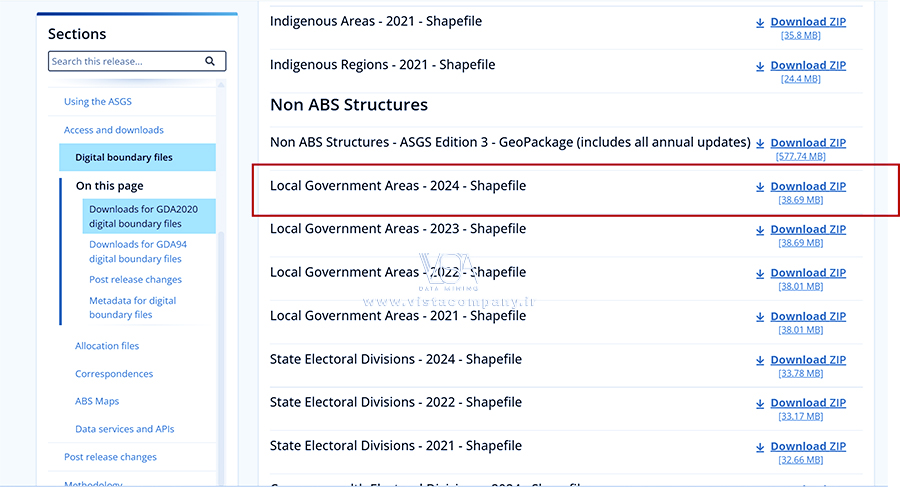Click download arrow icon for Indigenous Regions 2021
The height and width of the screenshot is (487, 900).
(x=760, y=66)
